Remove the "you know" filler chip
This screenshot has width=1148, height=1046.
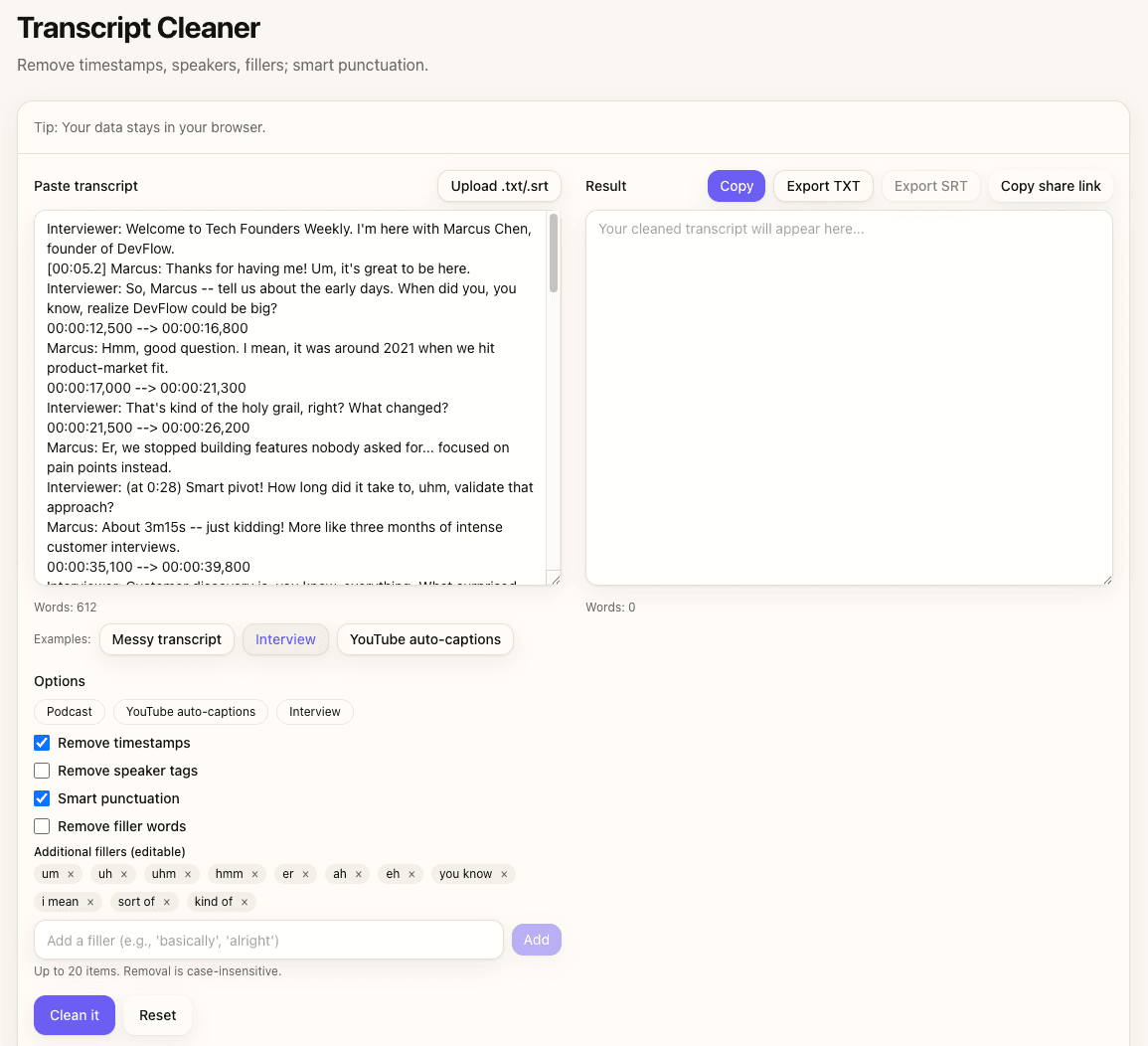(503, 873)
